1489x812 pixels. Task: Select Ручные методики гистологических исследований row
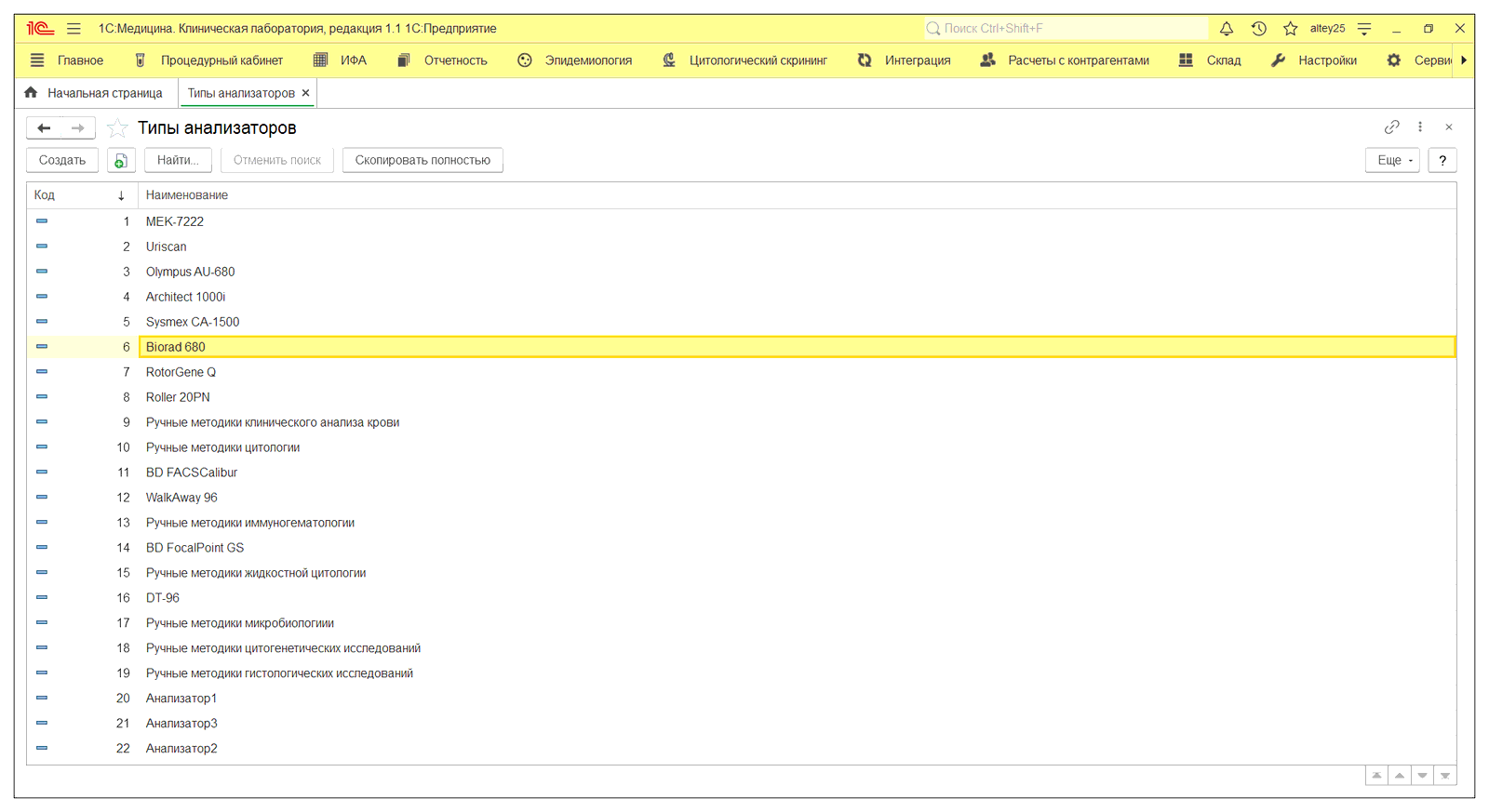(742, 673)
